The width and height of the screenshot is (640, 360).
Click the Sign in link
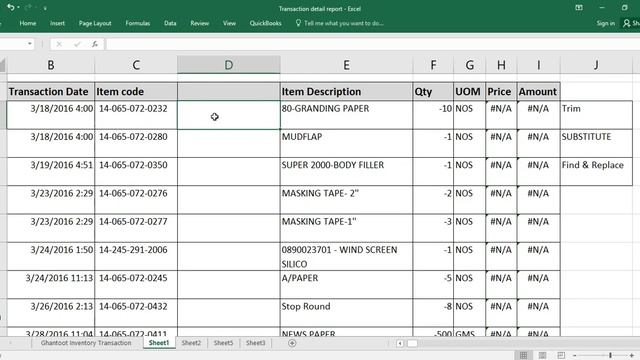[x=605, y=23]
